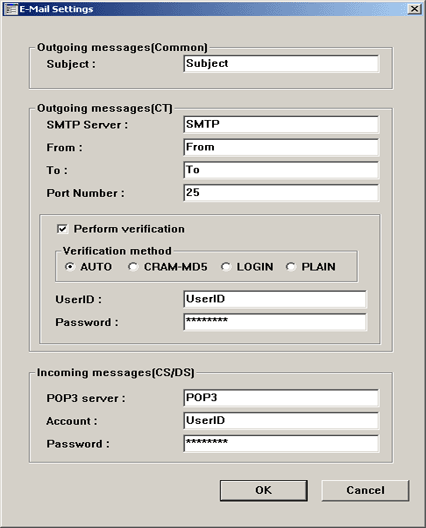Click the Subject input field
This screenshot has height=528, width=426.
point(281,64)
